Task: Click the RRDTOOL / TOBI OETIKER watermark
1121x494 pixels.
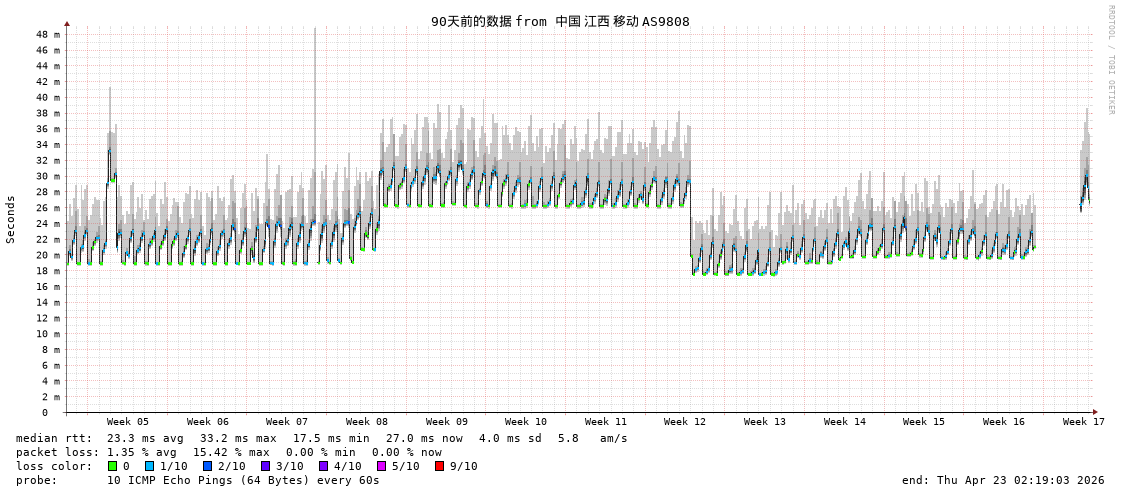Action: pyautogui.click(x=1110, y=60)
